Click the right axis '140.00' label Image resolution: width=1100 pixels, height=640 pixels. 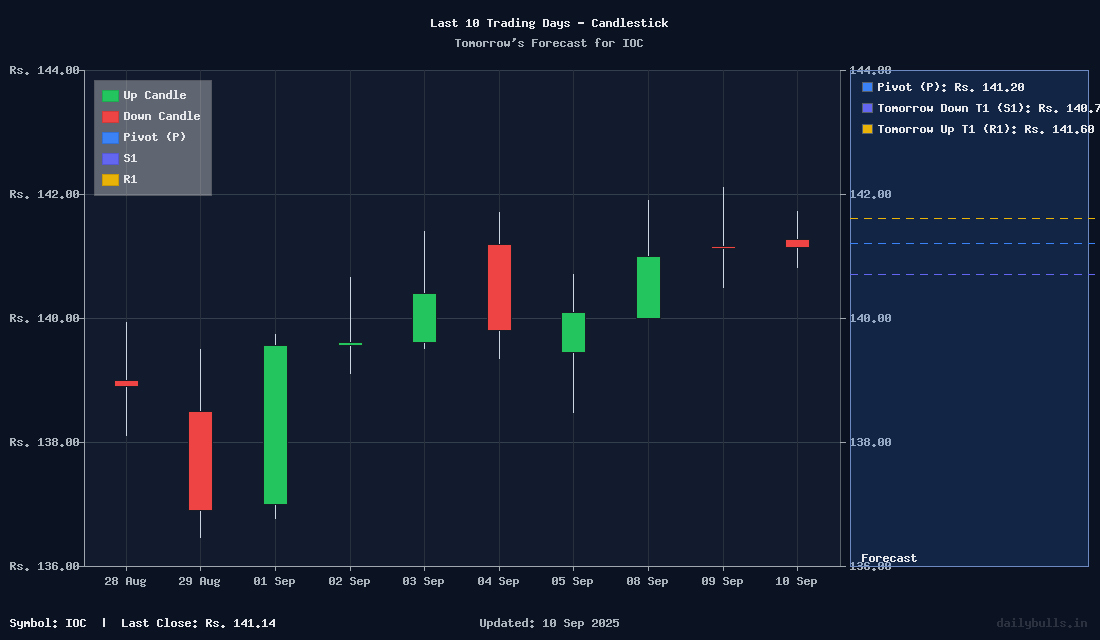tap(871, 319)
